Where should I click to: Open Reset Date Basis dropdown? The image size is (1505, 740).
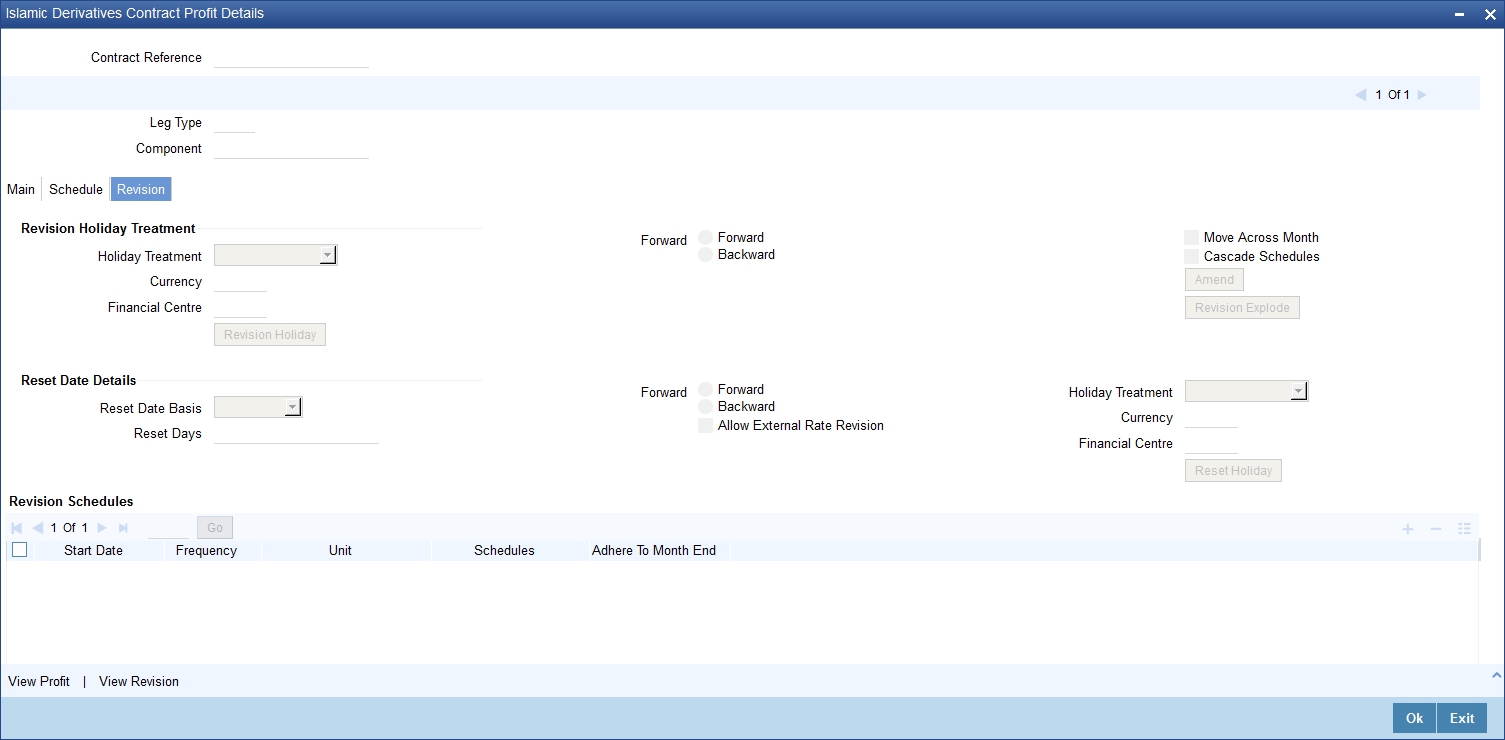[258, 407]
